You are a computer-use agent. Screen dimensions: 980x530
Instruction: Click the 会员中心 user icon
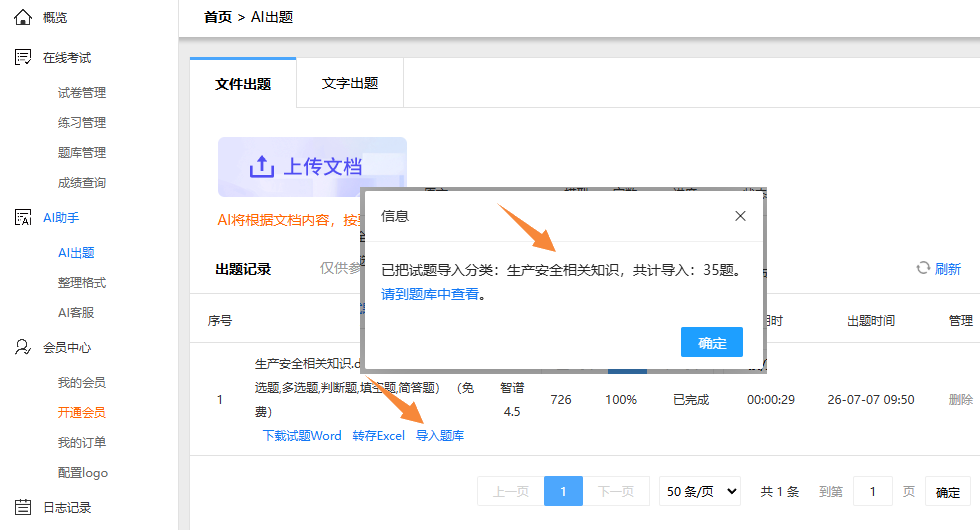click(22, 348)
